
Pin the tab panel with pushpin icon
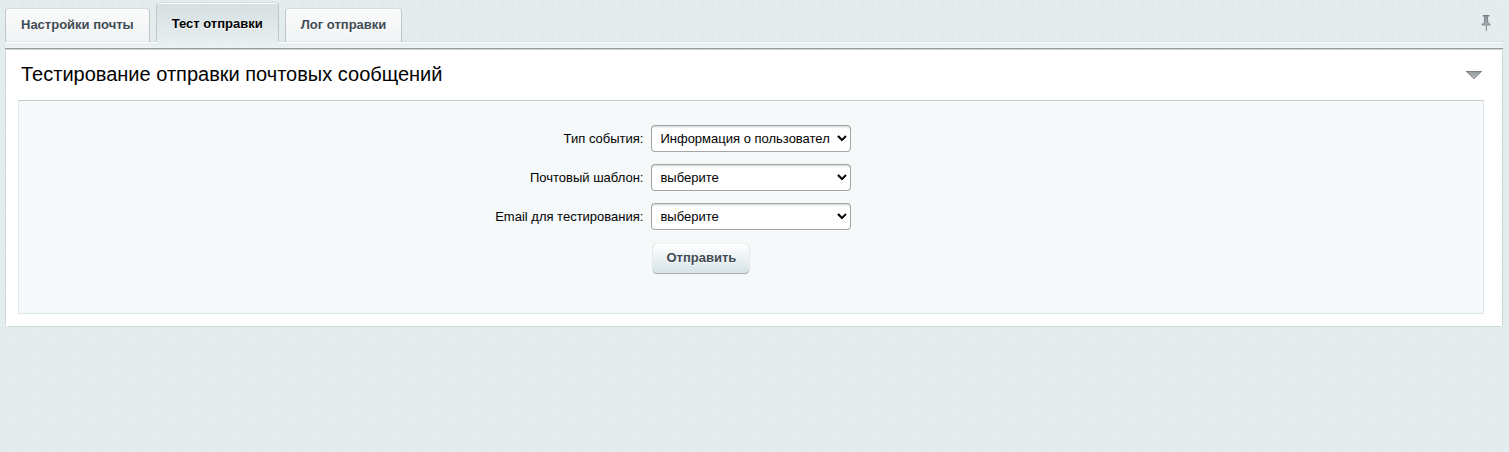pos(1486,23)
